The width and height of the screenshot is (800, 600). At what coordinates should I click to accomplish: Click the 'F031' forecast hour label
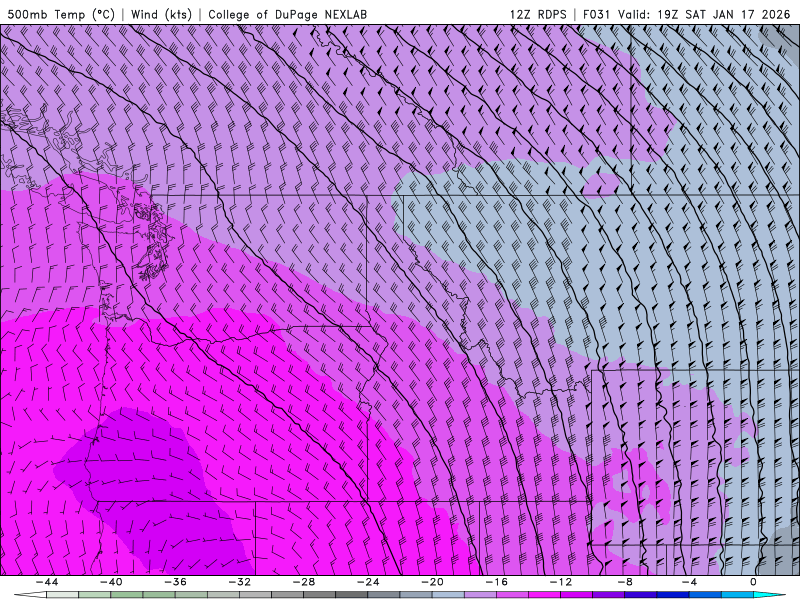(x=596, y=14)
